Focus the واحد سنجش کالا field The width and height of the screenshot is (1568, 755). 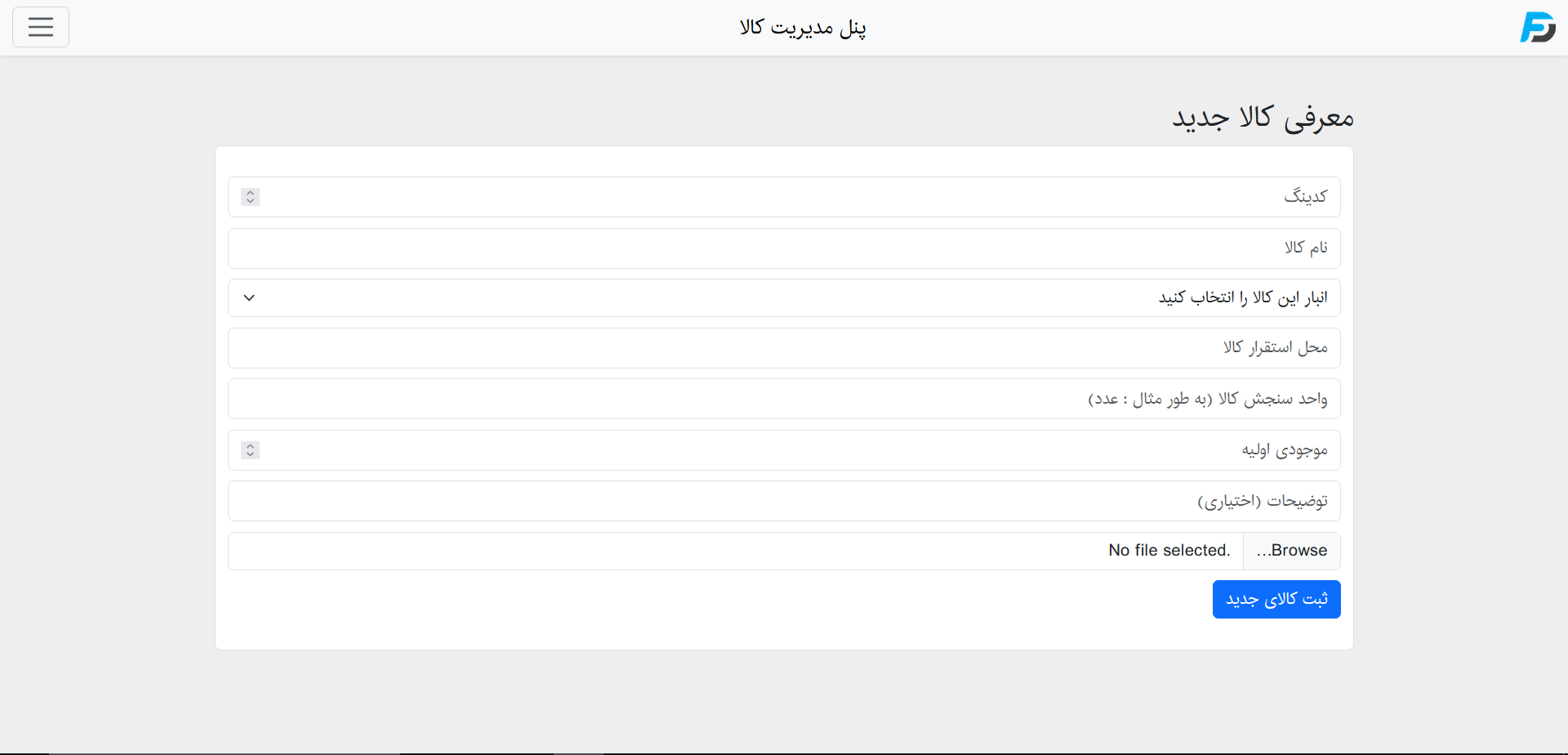coord(784,399)
